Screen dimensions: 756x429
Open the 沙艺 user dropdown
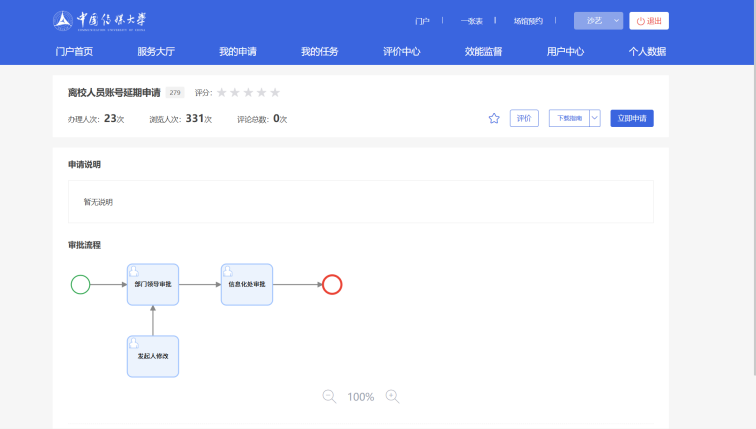(x=598, y=21)
